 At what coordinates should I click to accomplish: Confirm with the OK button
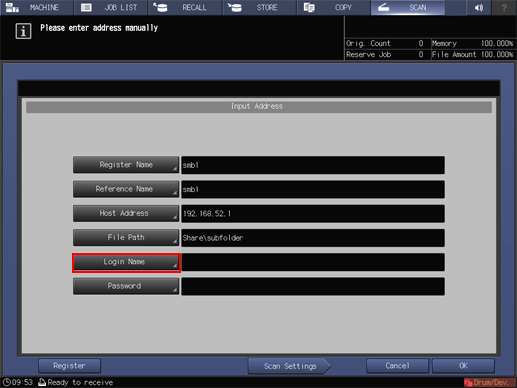(463, 366)
